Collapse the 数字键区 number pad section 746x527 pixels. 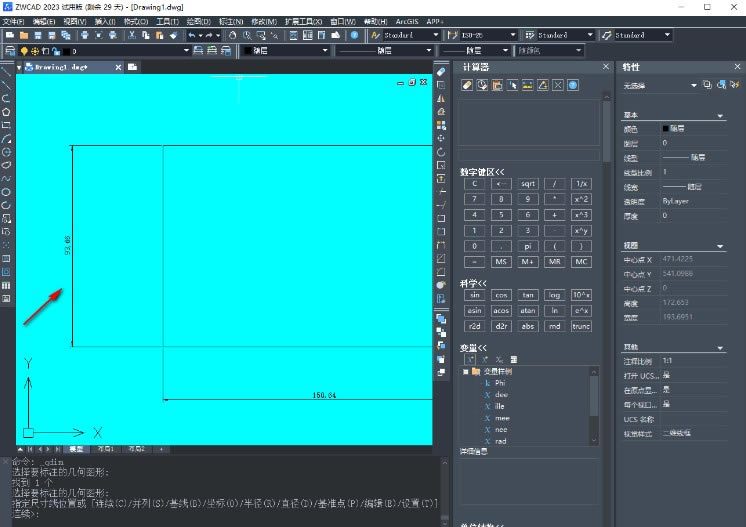coord(482,172)
